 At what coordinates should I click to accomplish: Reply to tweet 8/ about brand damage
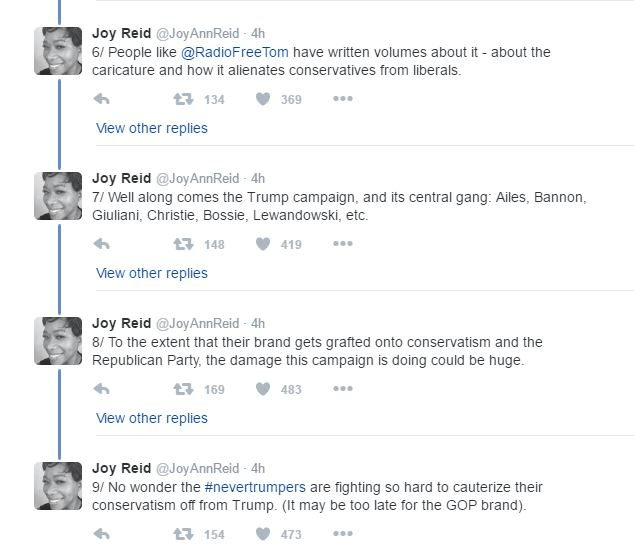[101, 389]
